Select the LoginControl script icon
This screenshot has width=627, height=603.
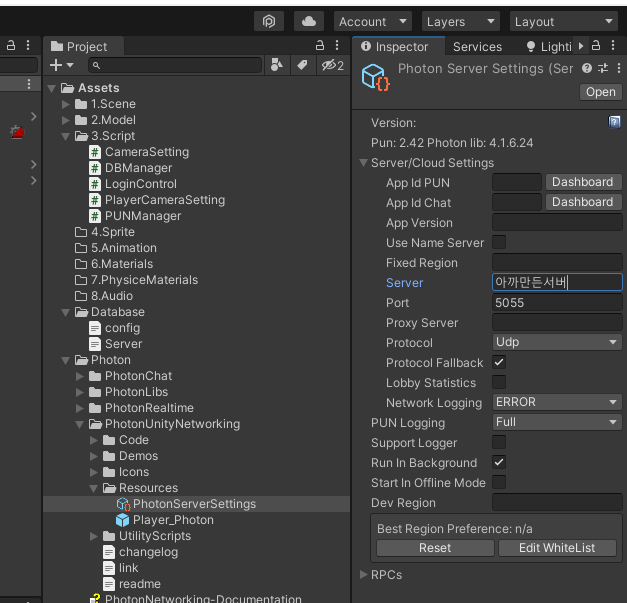click(95, 184)
